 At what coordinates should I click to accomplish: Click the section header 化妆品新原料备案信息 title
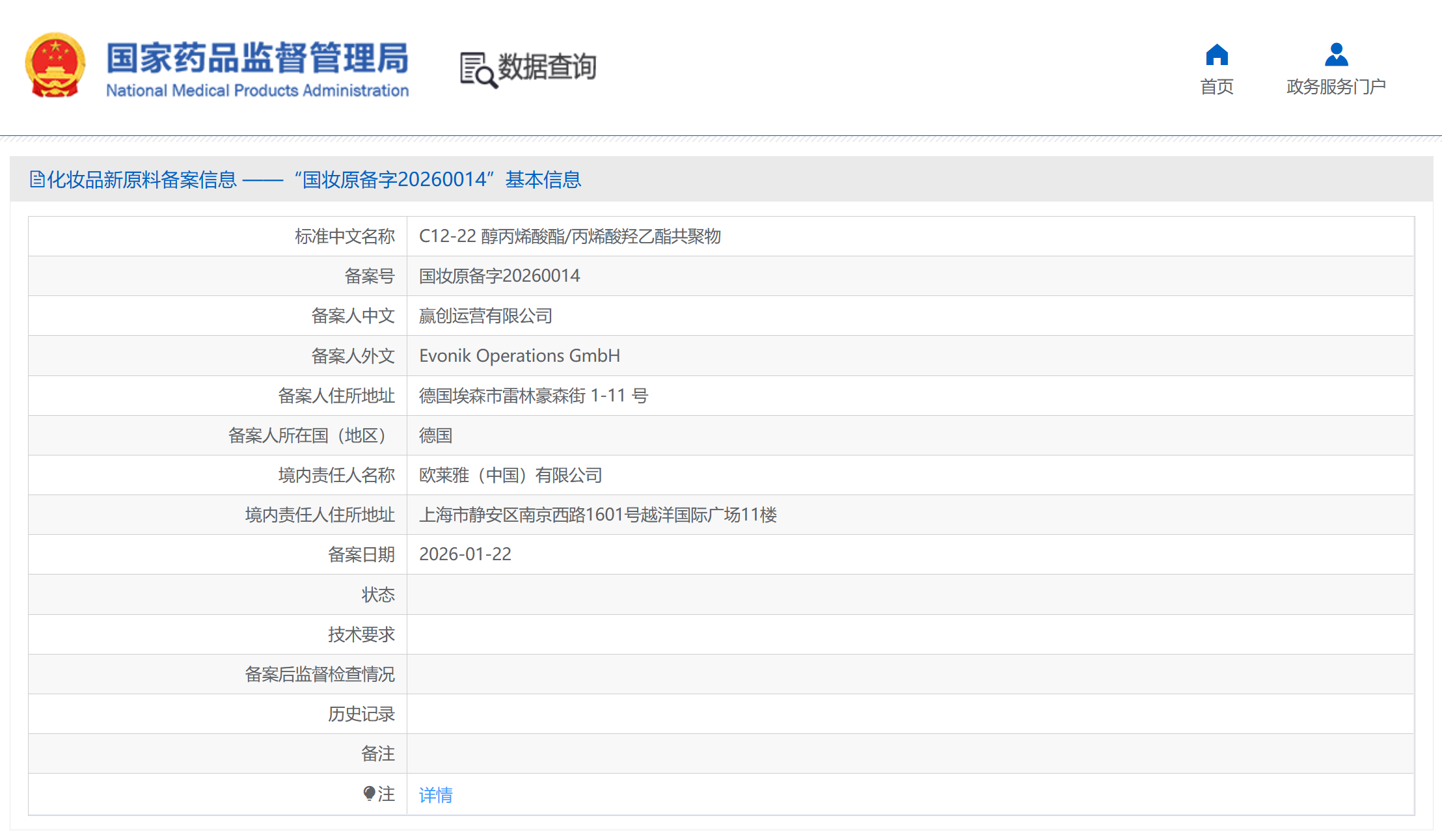coord(142,180)
